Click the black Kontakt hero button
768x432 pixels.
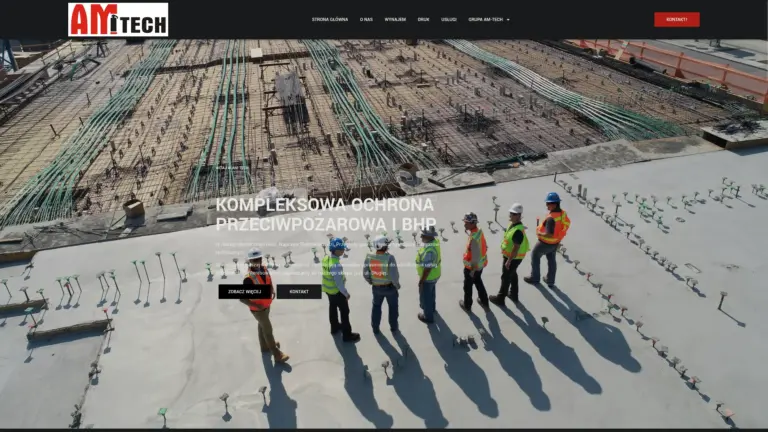tap(299, 291)
